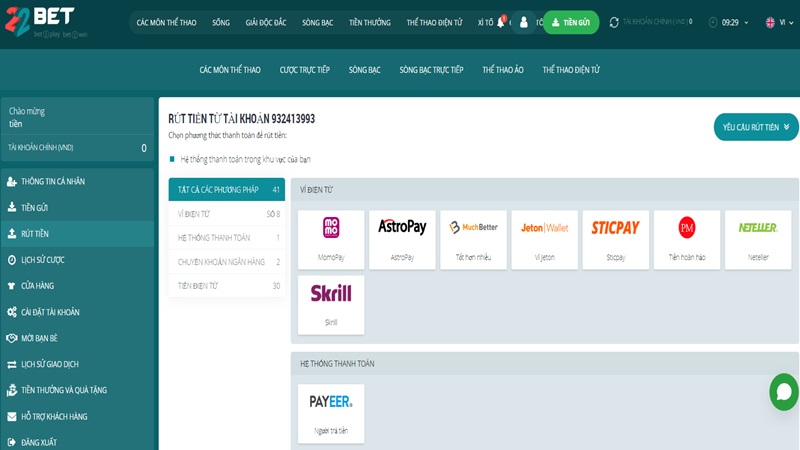Viewport: 800px width, 450px height.
Task: Choose MuchBetter withdrawal method
Action: (473, 239)
